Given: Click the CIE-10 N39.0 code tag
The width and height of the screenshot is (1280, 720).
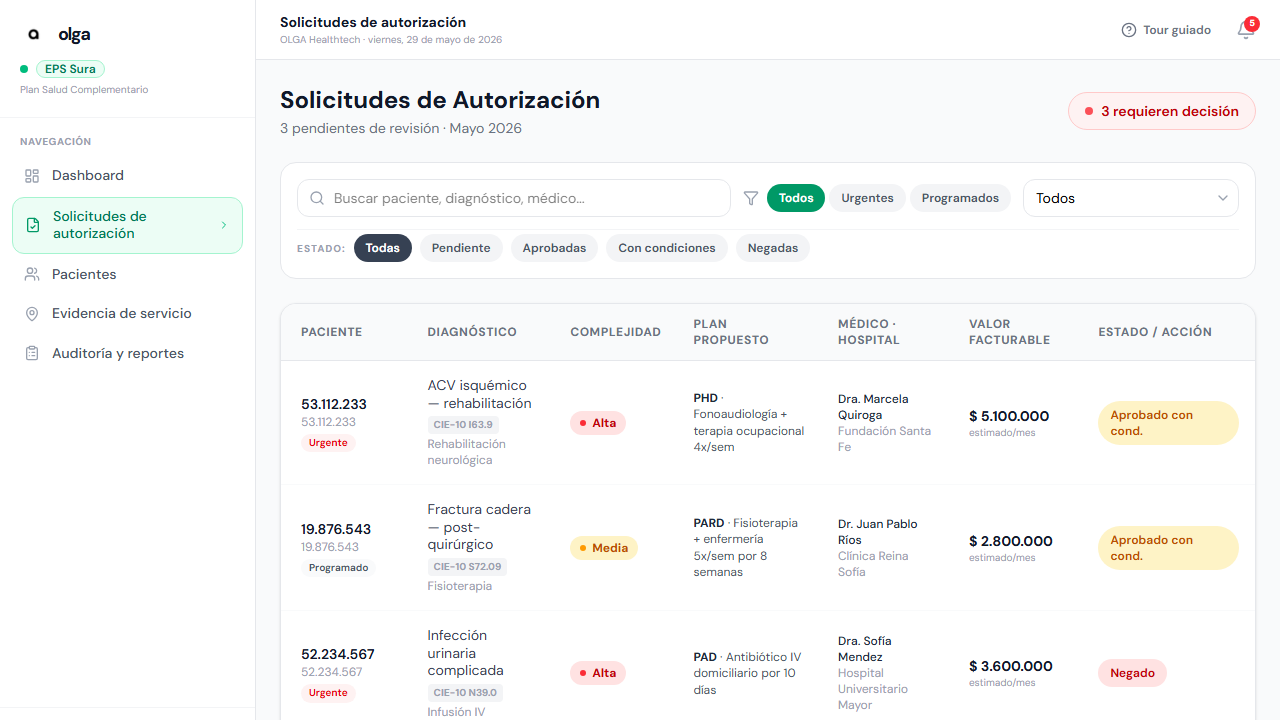Looking at the screenshot, I should click(x=465, y=693).
